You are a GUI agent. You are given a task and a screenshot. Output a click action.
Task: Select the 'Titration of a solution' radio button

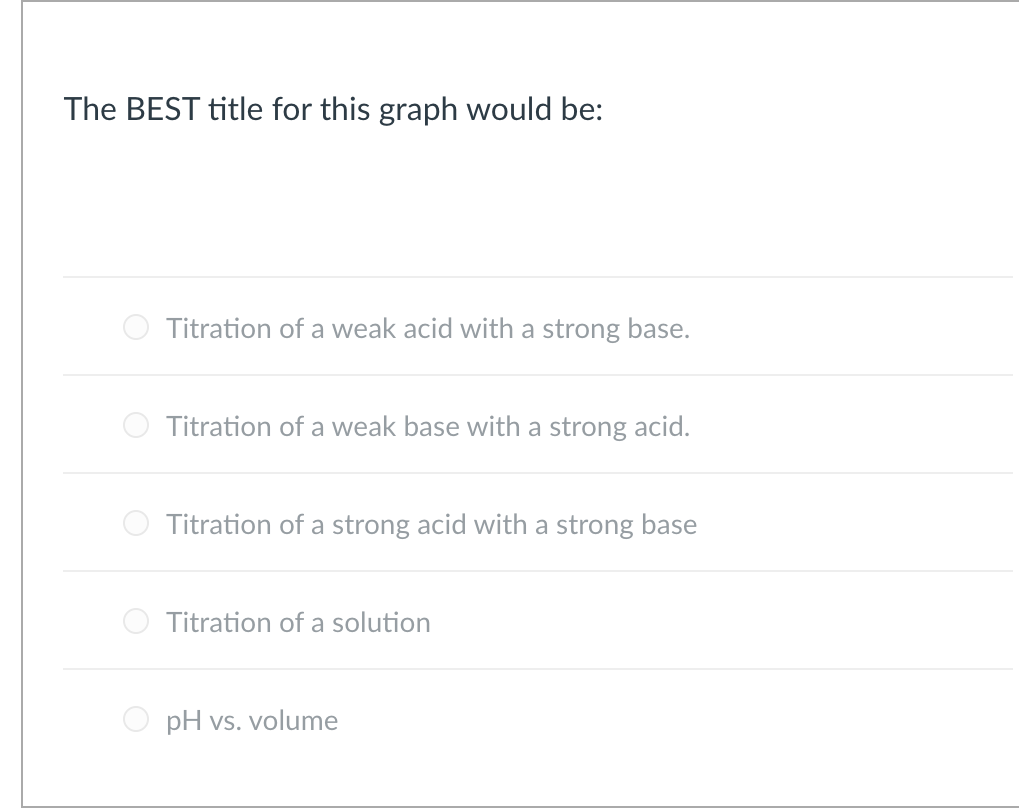tap(136, 621)
